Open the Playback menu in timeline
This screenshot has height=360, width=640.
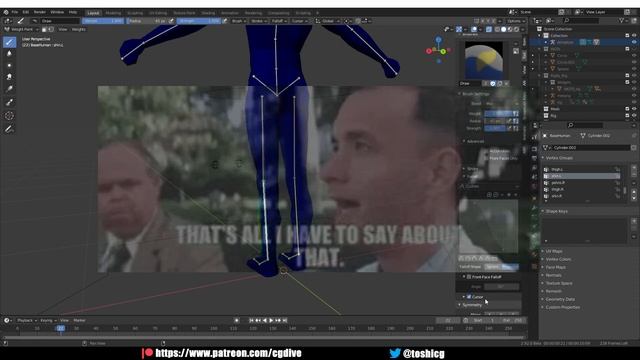pos(27,321)
